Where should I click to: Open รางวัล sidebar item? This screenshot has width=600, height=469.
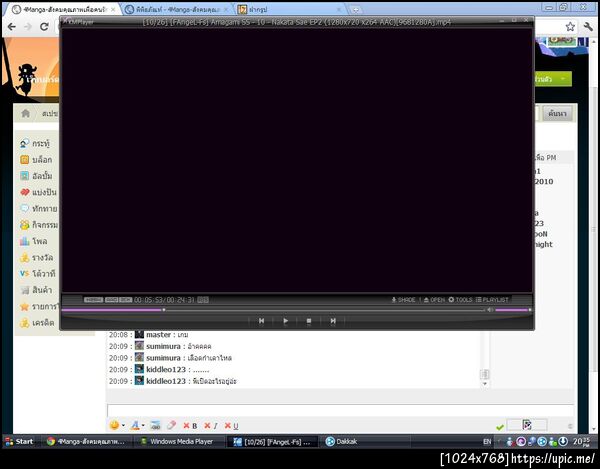tap(36, 257)
